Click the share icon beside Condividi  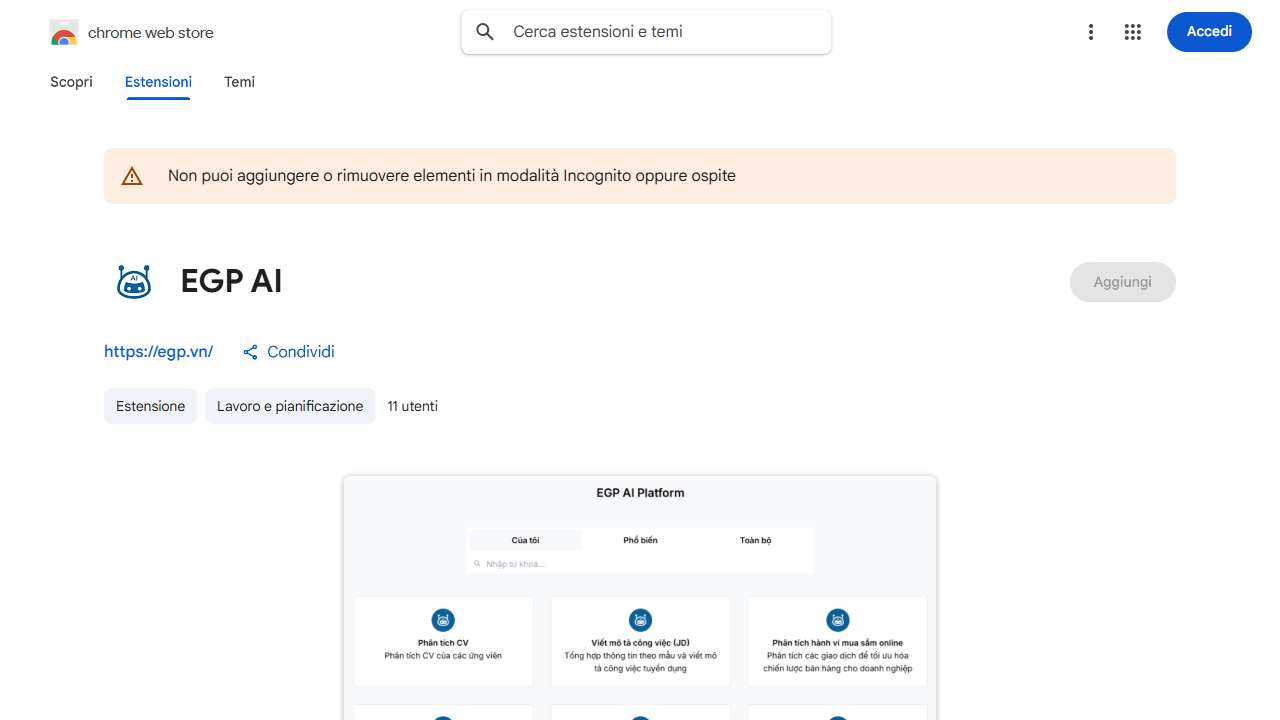pyautogui.click(x=250, y=352)
